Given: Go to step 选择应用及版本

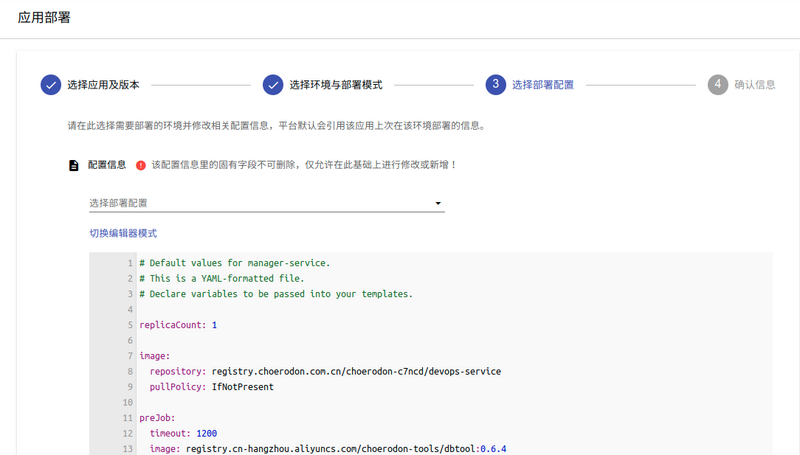Looking at the screenshot, I should point(103,85).
